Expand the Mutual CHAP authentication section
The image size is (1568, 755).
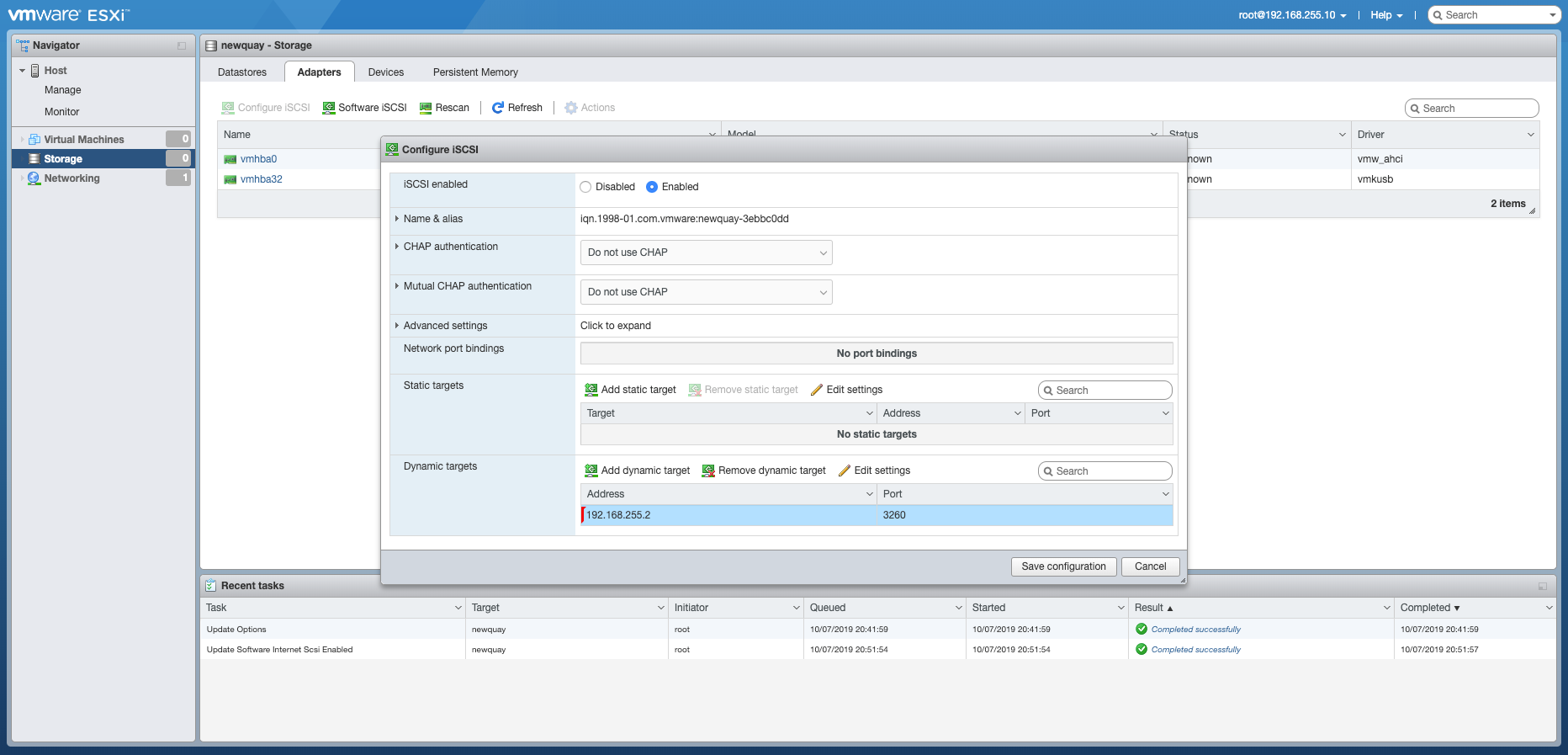tap(397, 286)
